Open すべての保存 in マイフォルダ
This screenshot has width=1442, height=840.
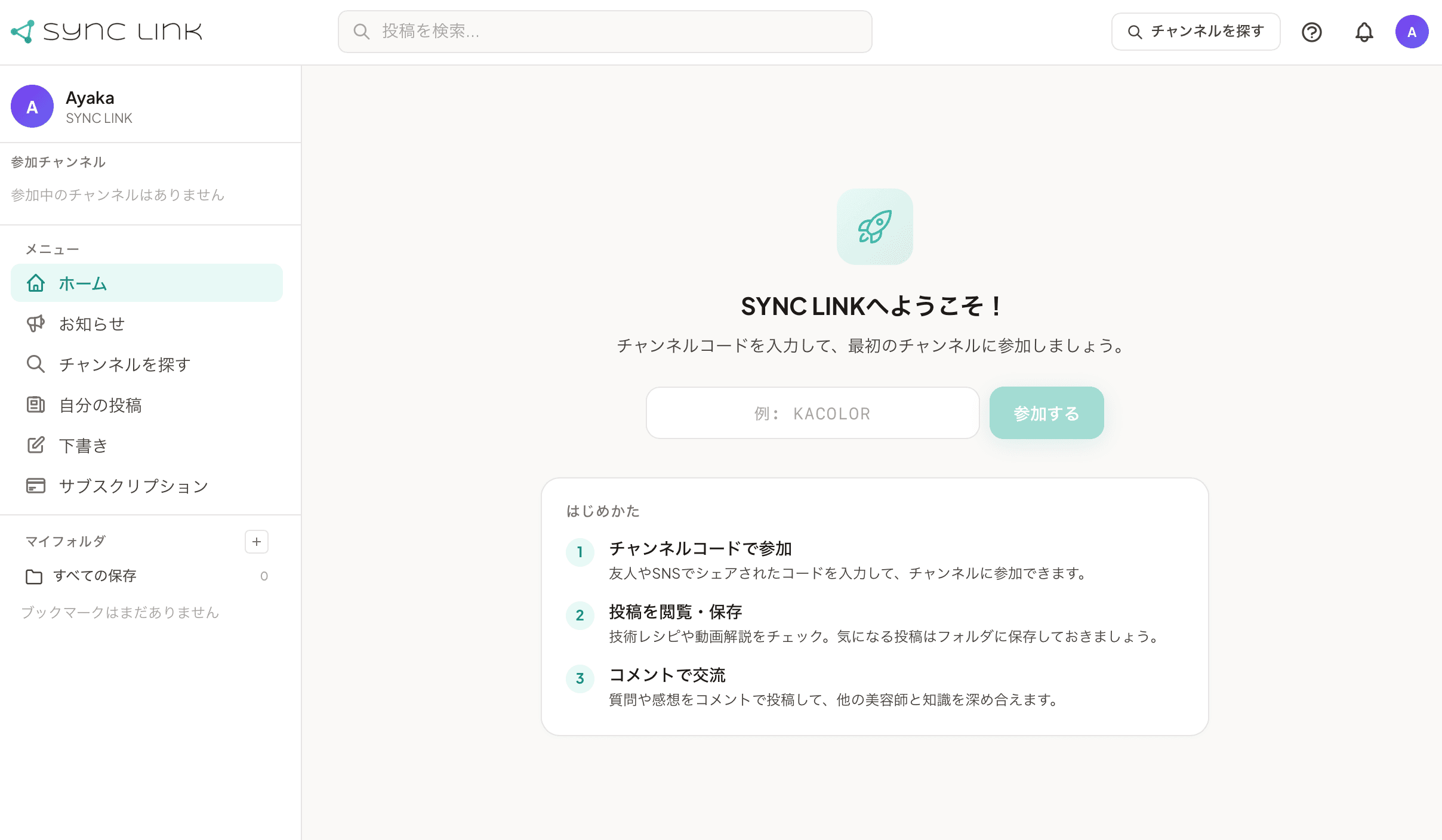pyautogui.click(x=95, y=576)
